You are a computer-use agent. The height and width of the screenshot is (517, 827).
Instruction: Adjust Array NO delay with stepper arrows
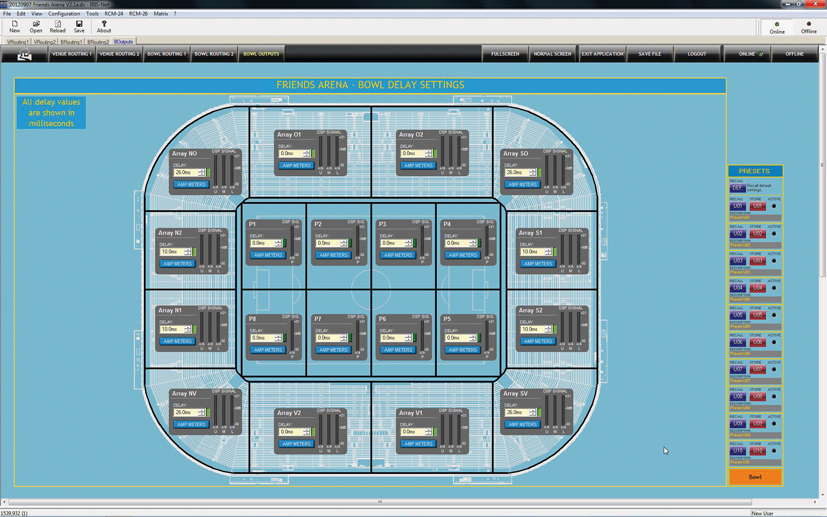click(201, 173)
